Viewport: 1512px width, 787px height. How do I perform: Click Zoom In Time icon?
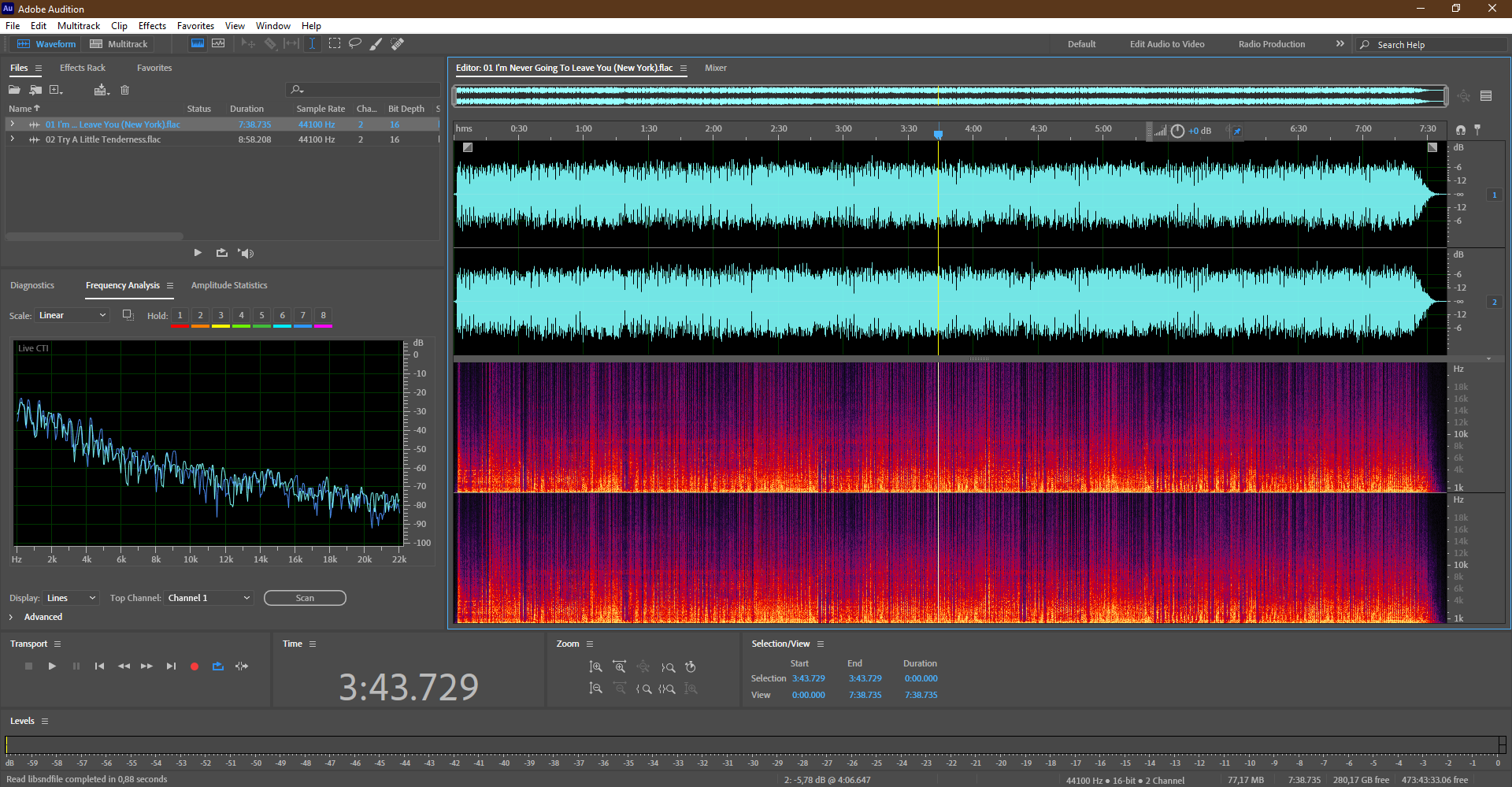coord(620,667)
